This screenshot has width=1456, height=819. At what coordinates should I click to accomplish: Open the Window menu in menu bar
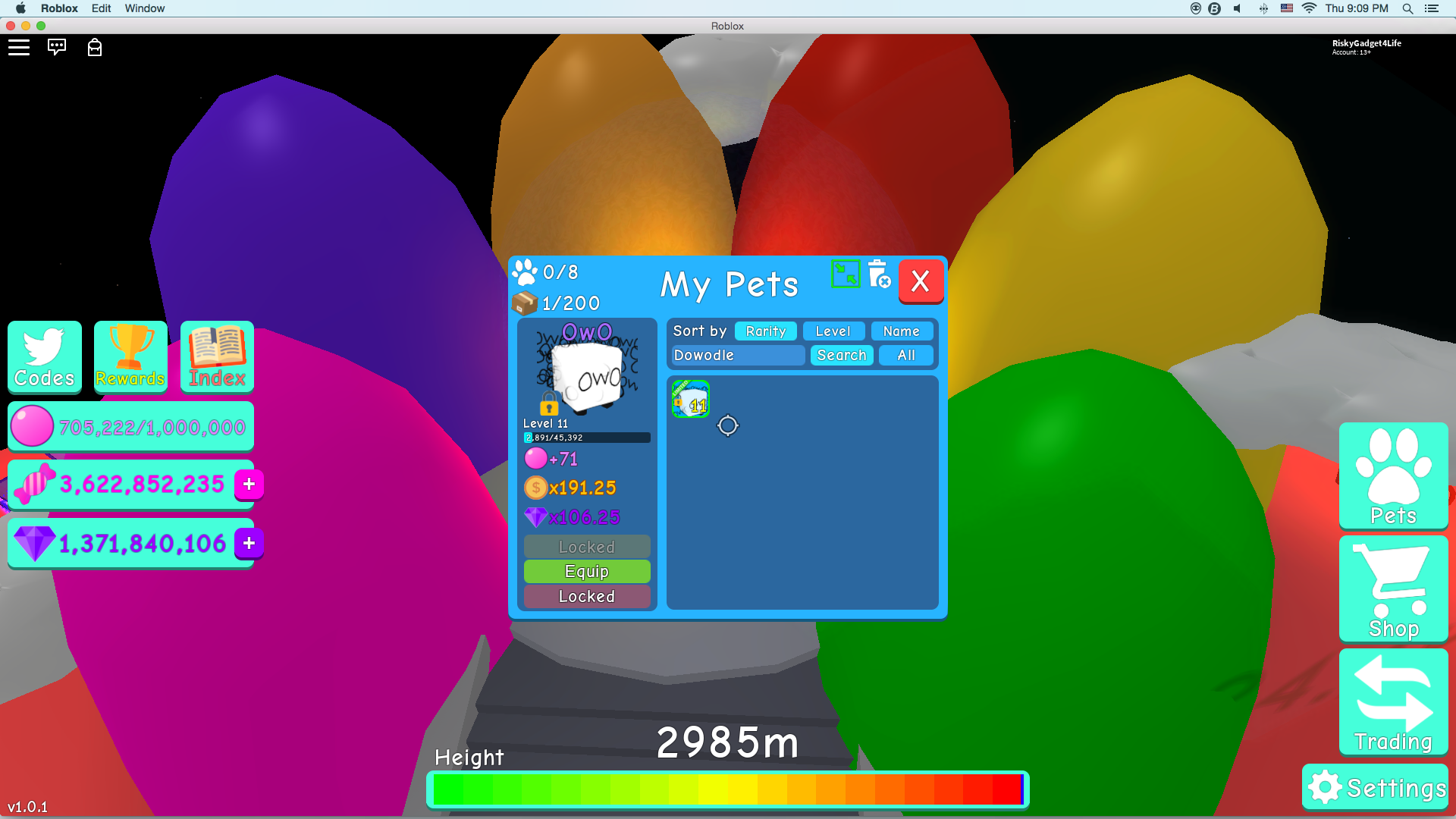(x=145, y=8)
